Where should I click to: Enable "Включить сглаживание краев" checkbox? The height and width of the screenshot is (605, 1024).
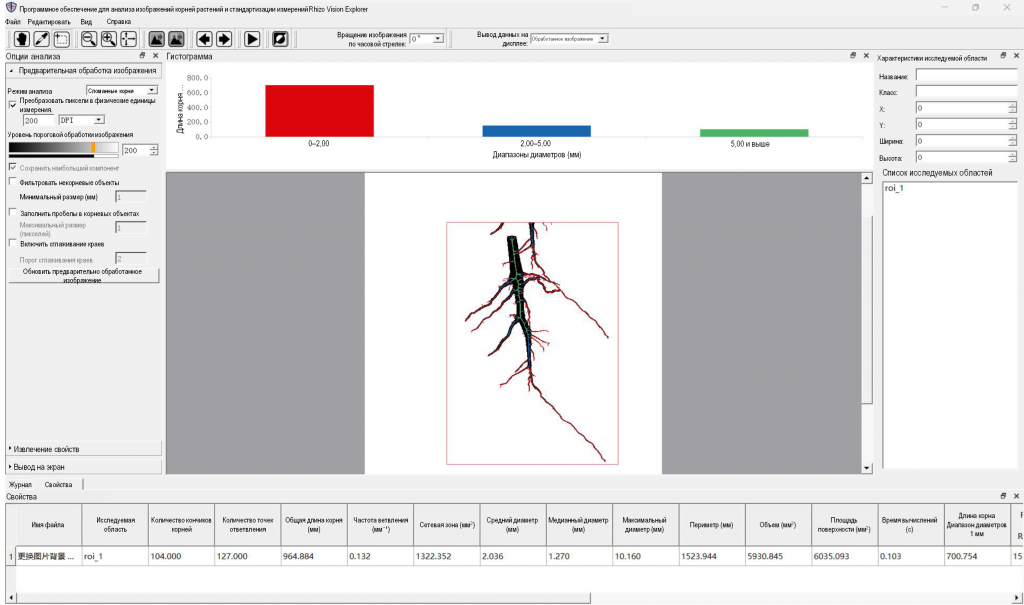[x=12, y=243]
